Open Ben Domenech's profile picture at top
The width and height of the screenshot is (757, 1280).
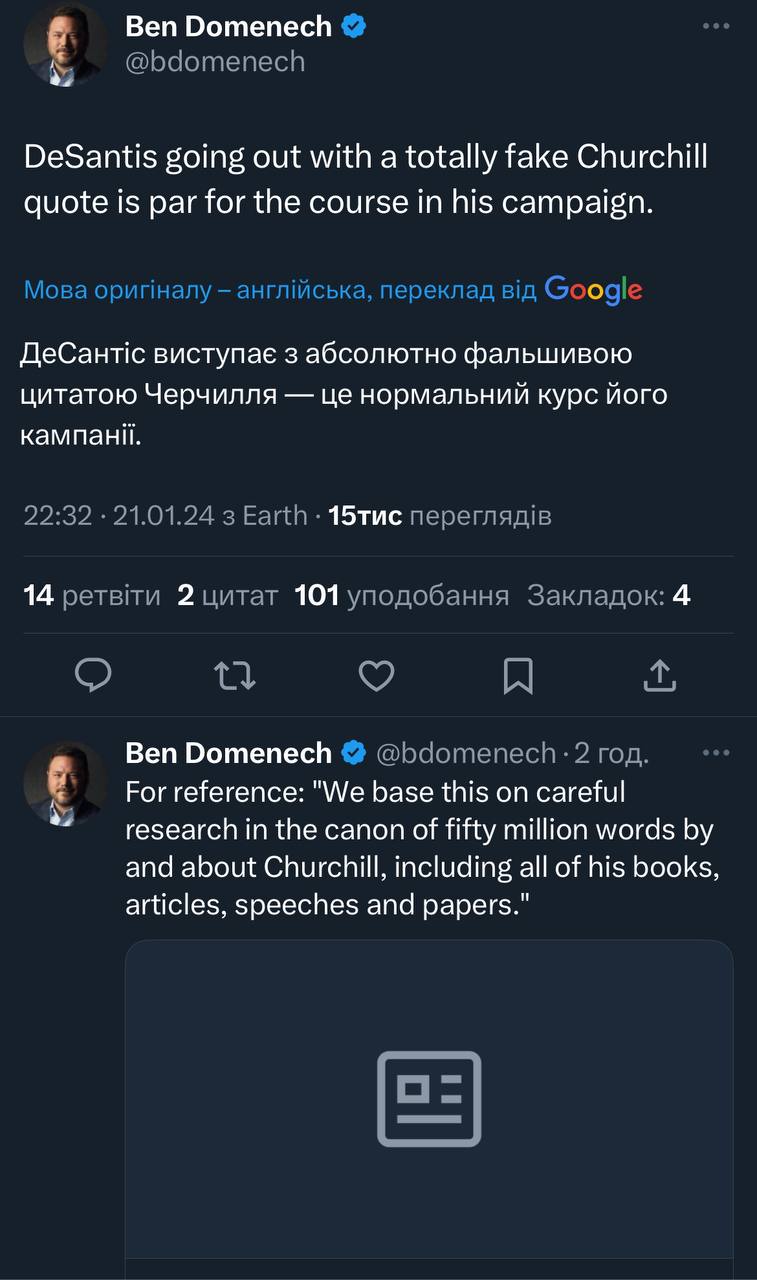[x=65, y=44]
